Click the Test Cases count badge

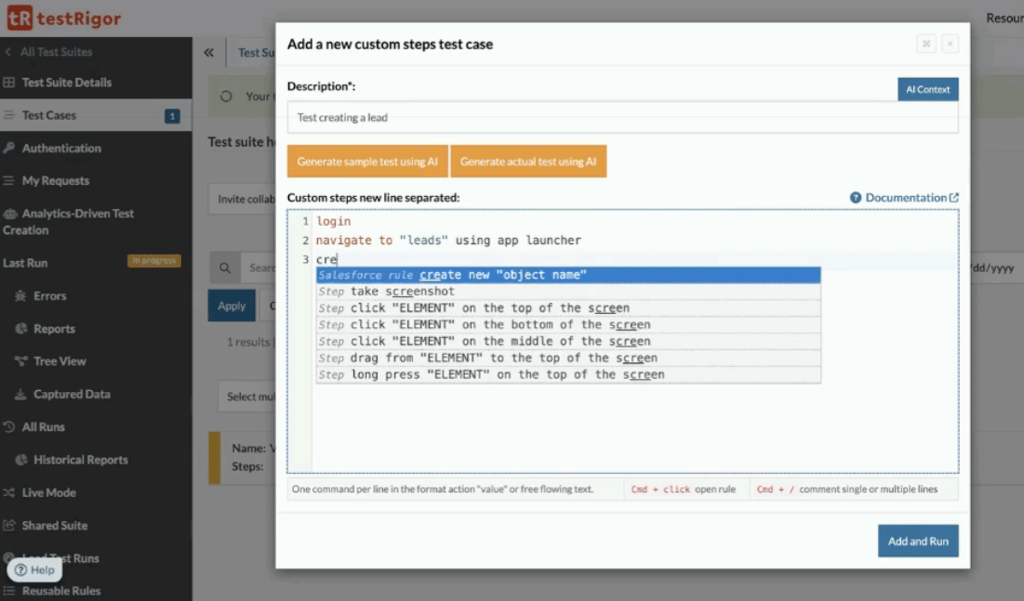[172, 116]
